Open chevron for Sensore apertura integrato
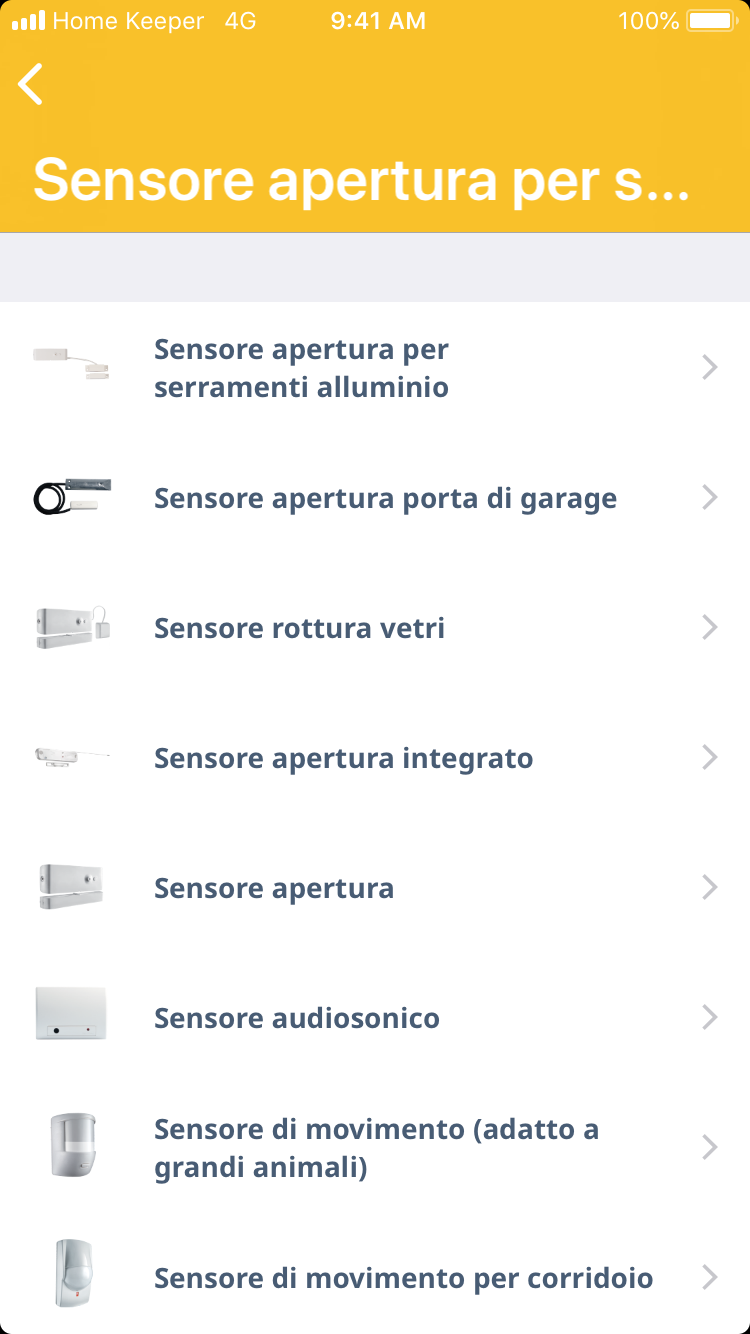This screenshot has height=1334, width=750. point(710,758)
